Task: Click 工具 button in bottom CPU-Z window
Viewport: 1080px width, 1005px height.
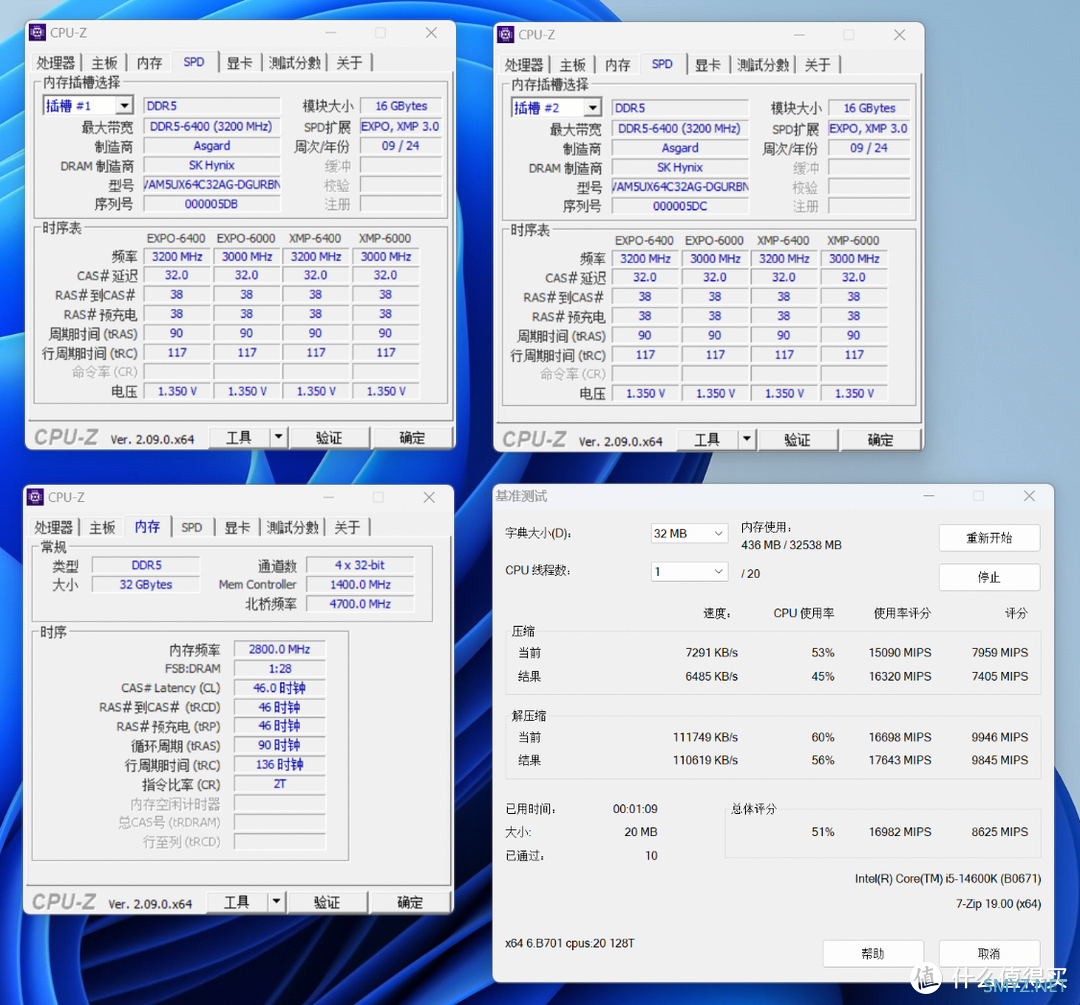Action: tap(237, 902)
